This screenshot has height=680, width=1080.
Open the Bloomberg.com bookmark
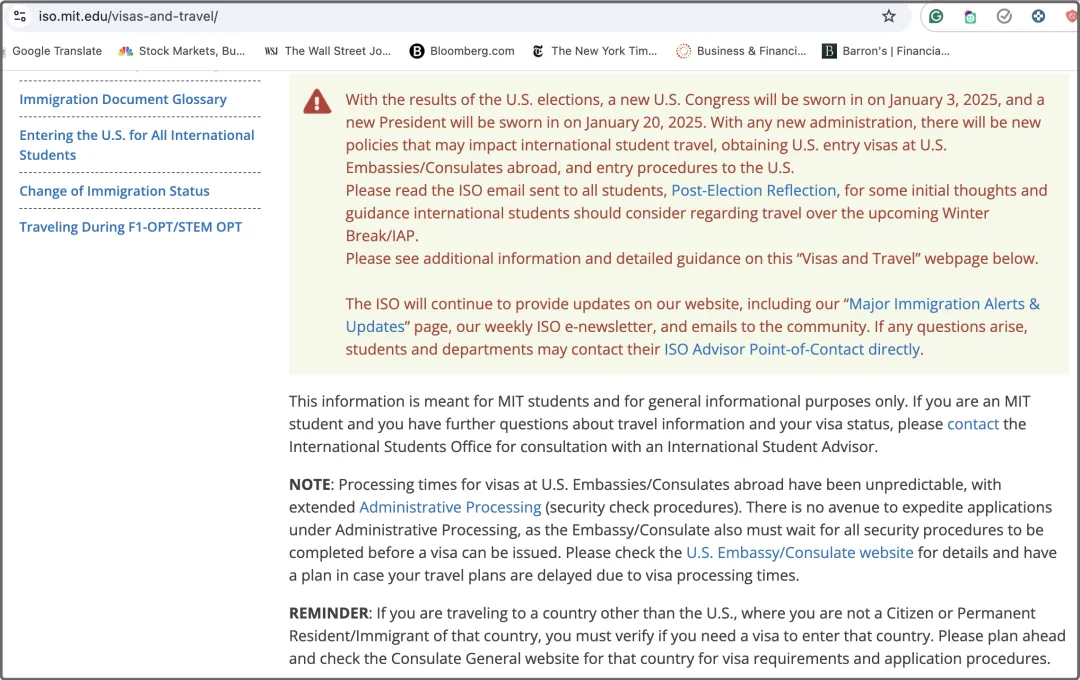coord(462,51)
